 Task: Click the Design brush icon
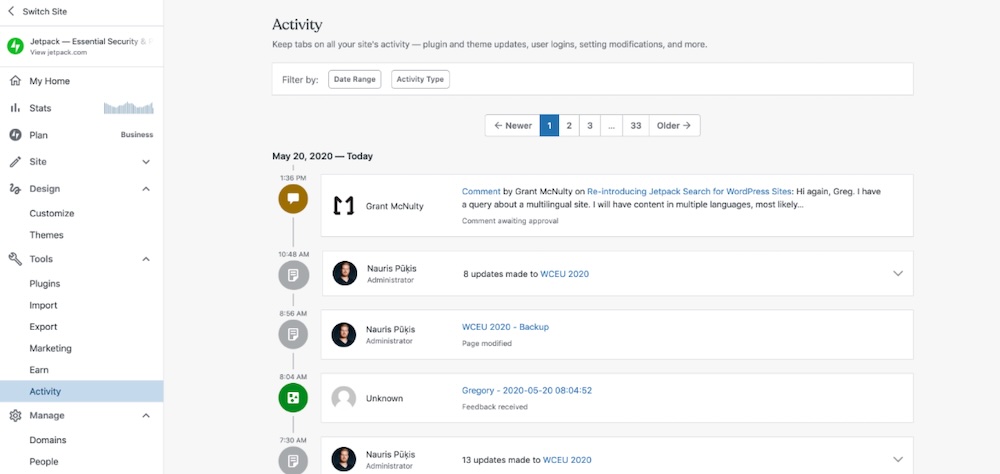click(x=15, y=189)
